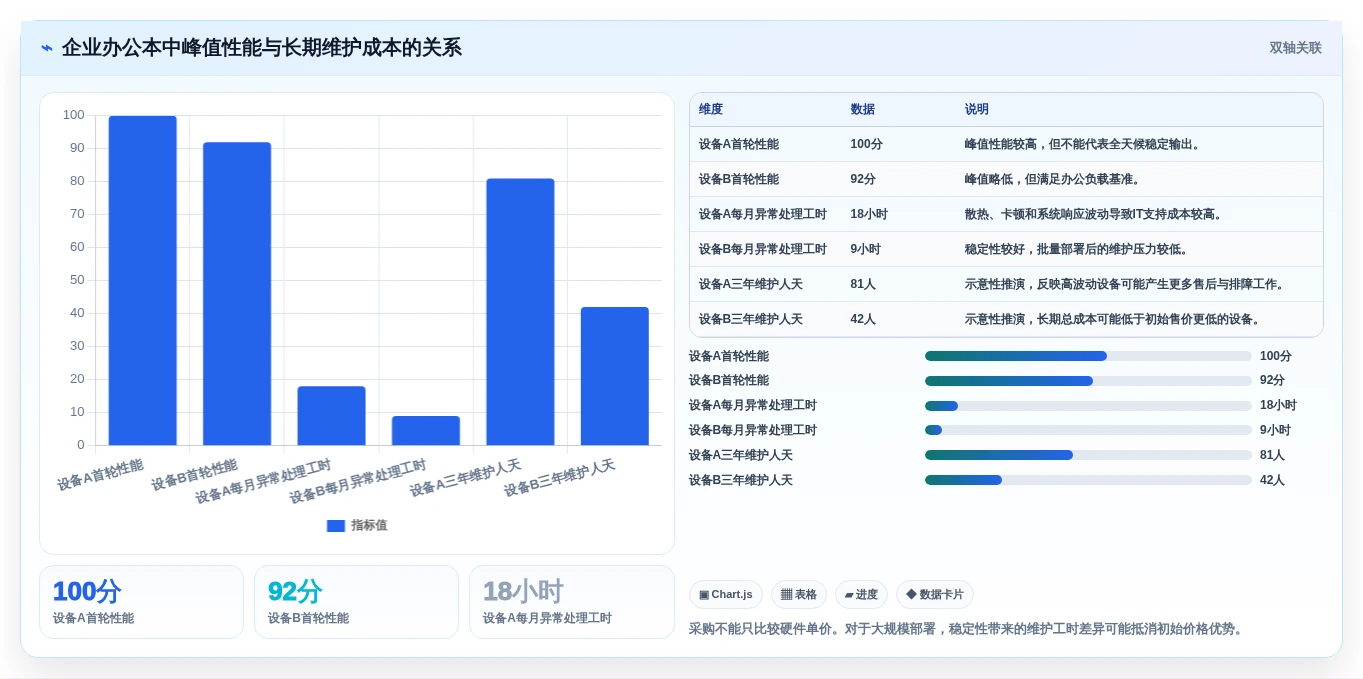Click the bar for 设备B每月异常处理工时

(426, 430)
